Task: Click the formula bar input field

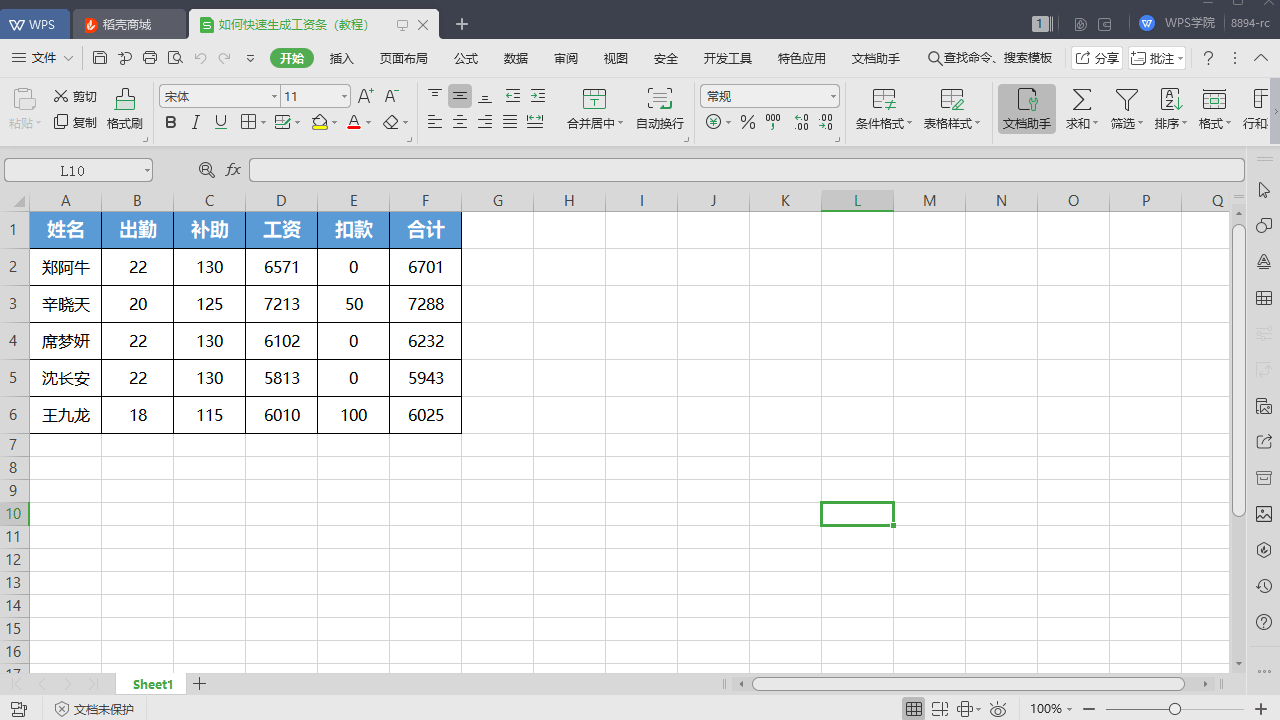Action: (745, 170)
